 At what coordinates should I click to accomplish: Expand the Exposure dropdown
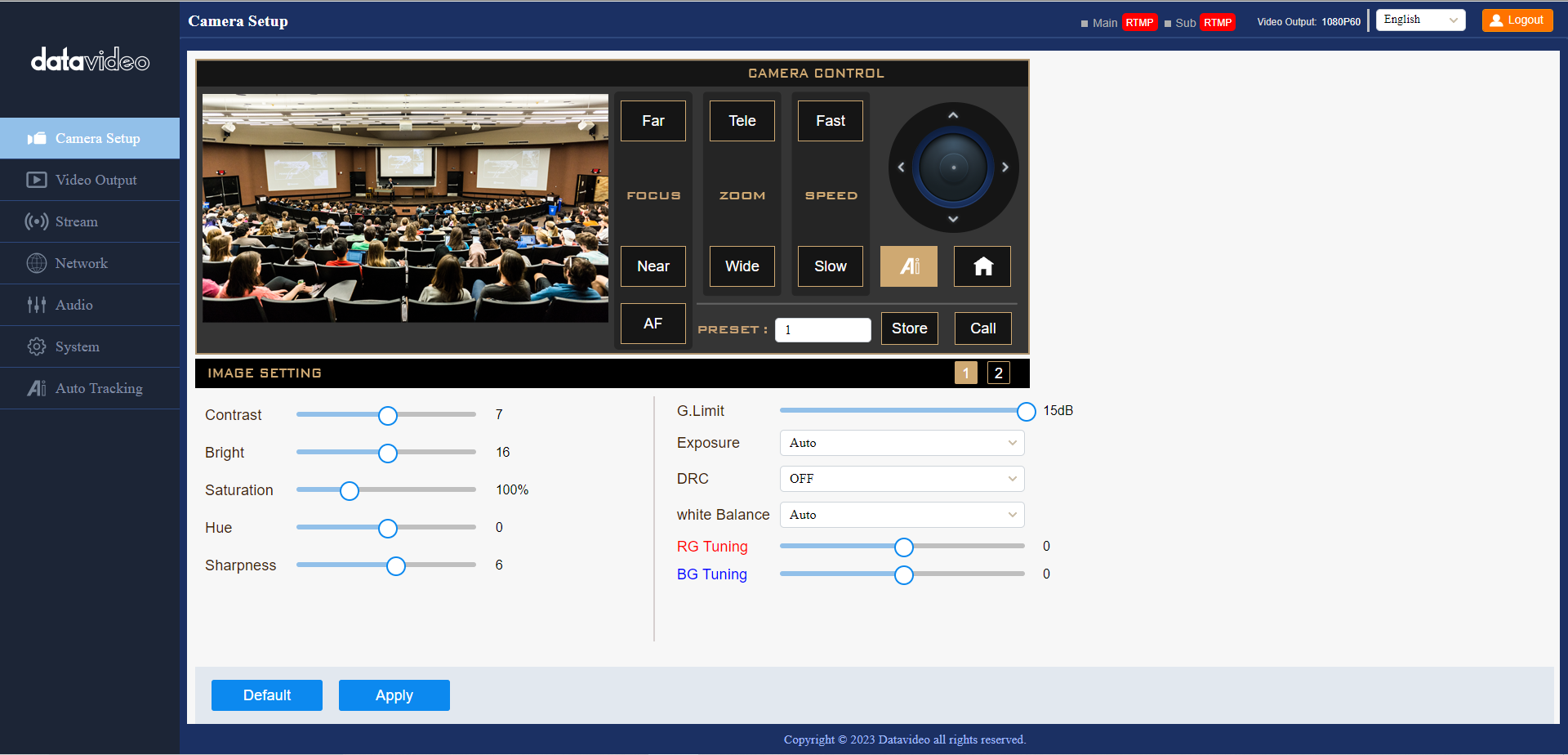tap(902, 443)
